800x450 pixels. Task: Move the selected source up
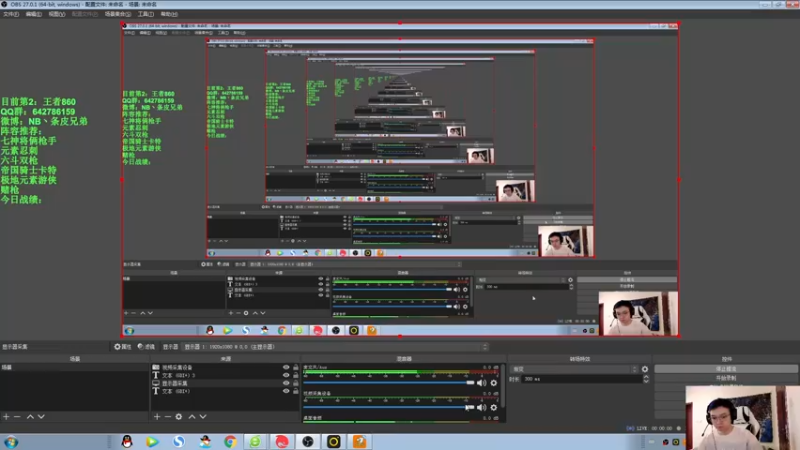(192, 417)
